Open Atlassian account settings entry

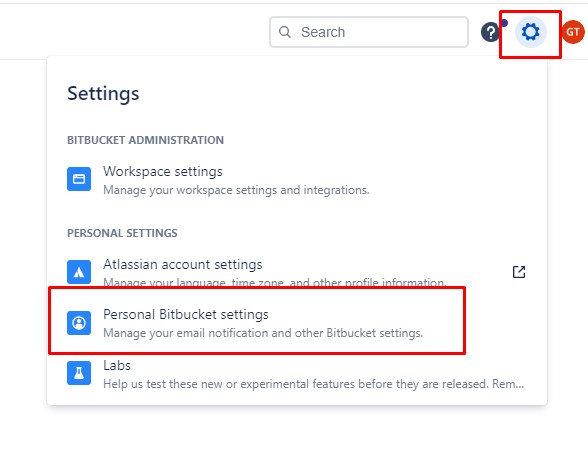coord(297,272)
